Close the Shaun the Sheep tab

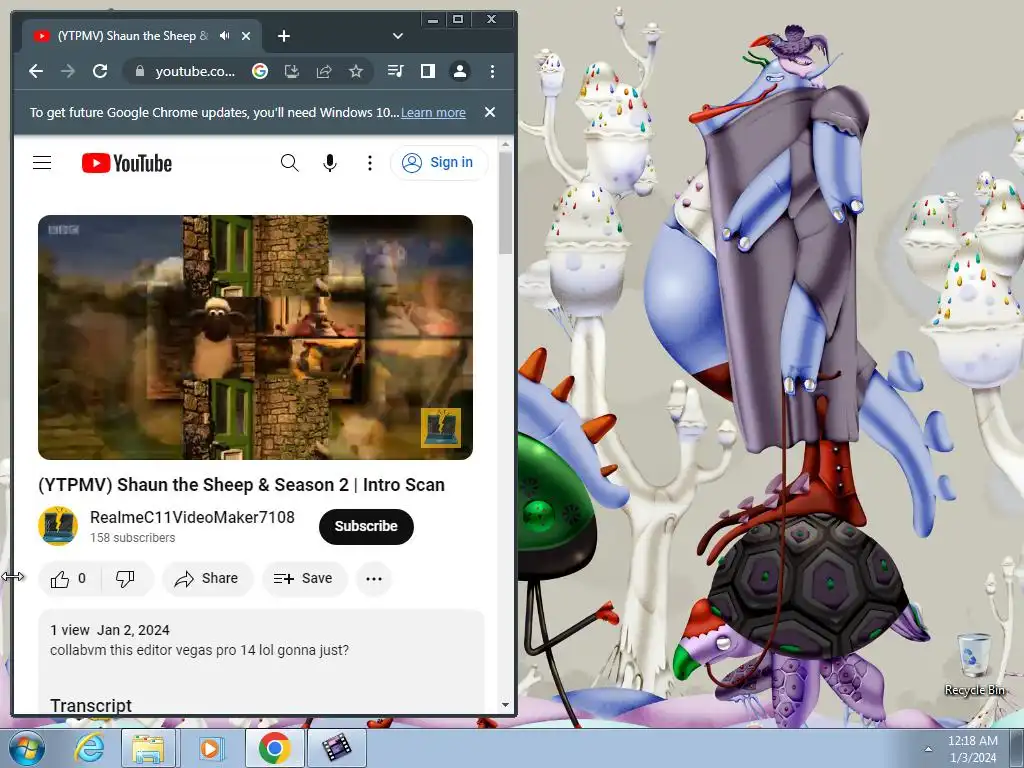(246, 36)
